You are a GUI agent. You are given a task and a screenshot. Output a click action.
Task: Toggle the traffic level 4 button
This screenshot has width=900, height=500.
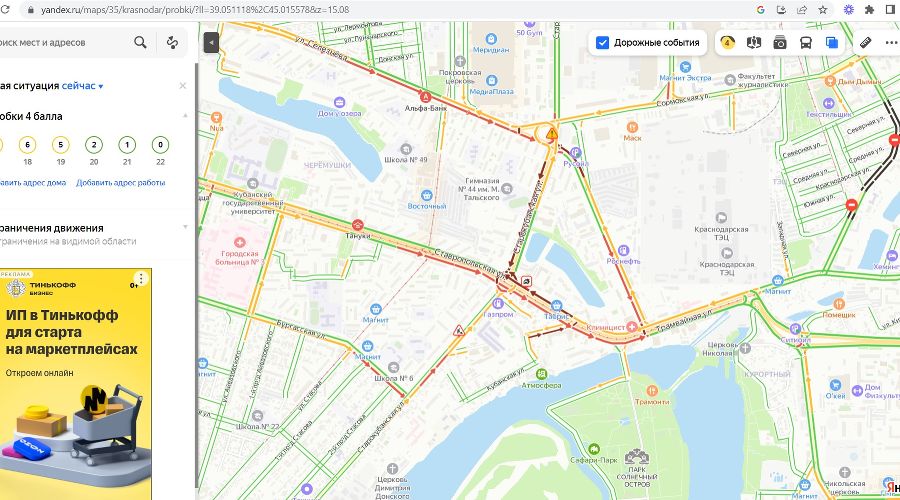(x=727, y=42)
